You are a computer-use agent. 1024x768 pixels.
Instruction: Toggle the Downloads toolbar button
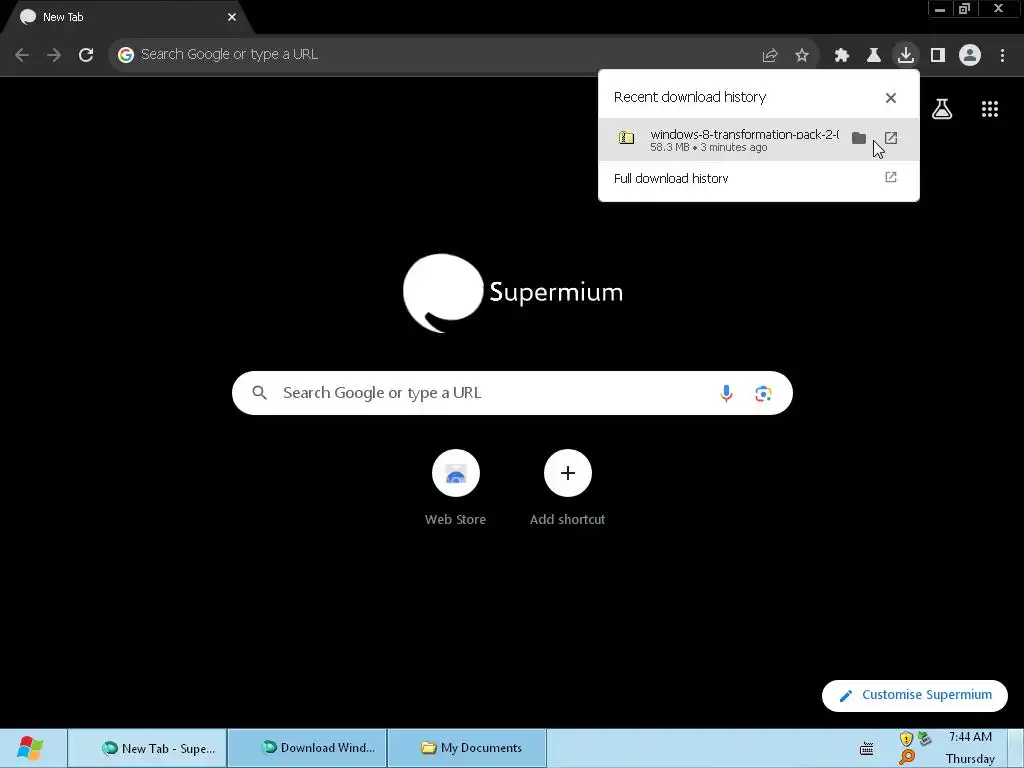pyautogui.click(x=906, y=55)
